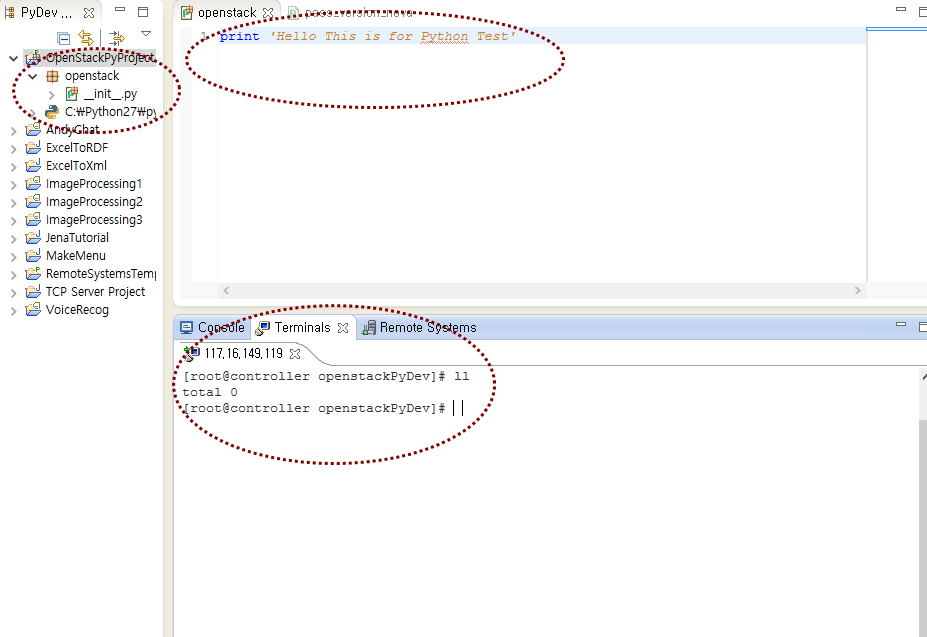This screenshot has width=927, height=637.
Task: Click the Python file icon on openstack editor tab
Action: (x=186, y=13)
